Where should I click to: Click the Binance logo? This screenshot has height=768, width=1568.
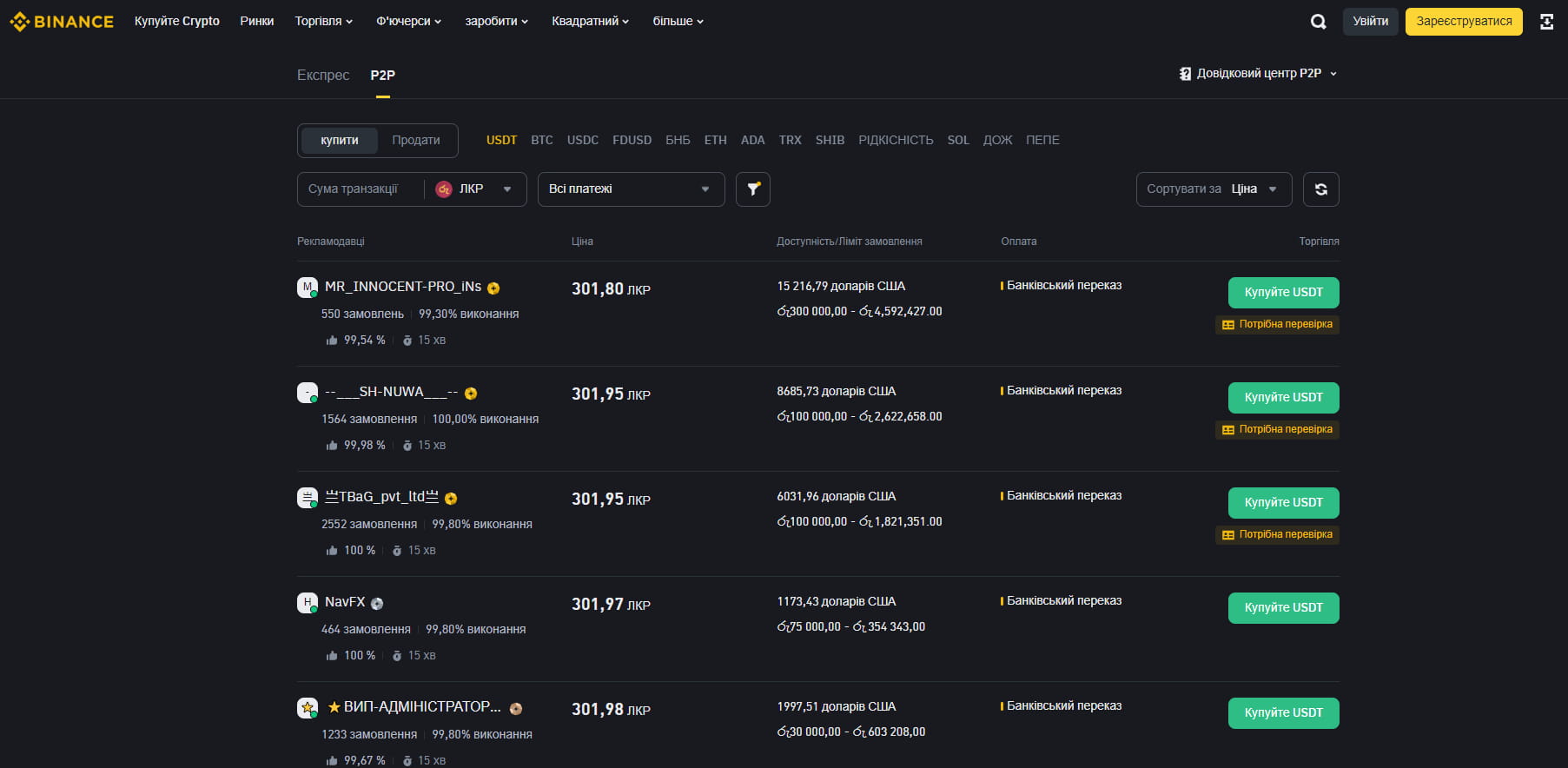[x=62, y=22]
